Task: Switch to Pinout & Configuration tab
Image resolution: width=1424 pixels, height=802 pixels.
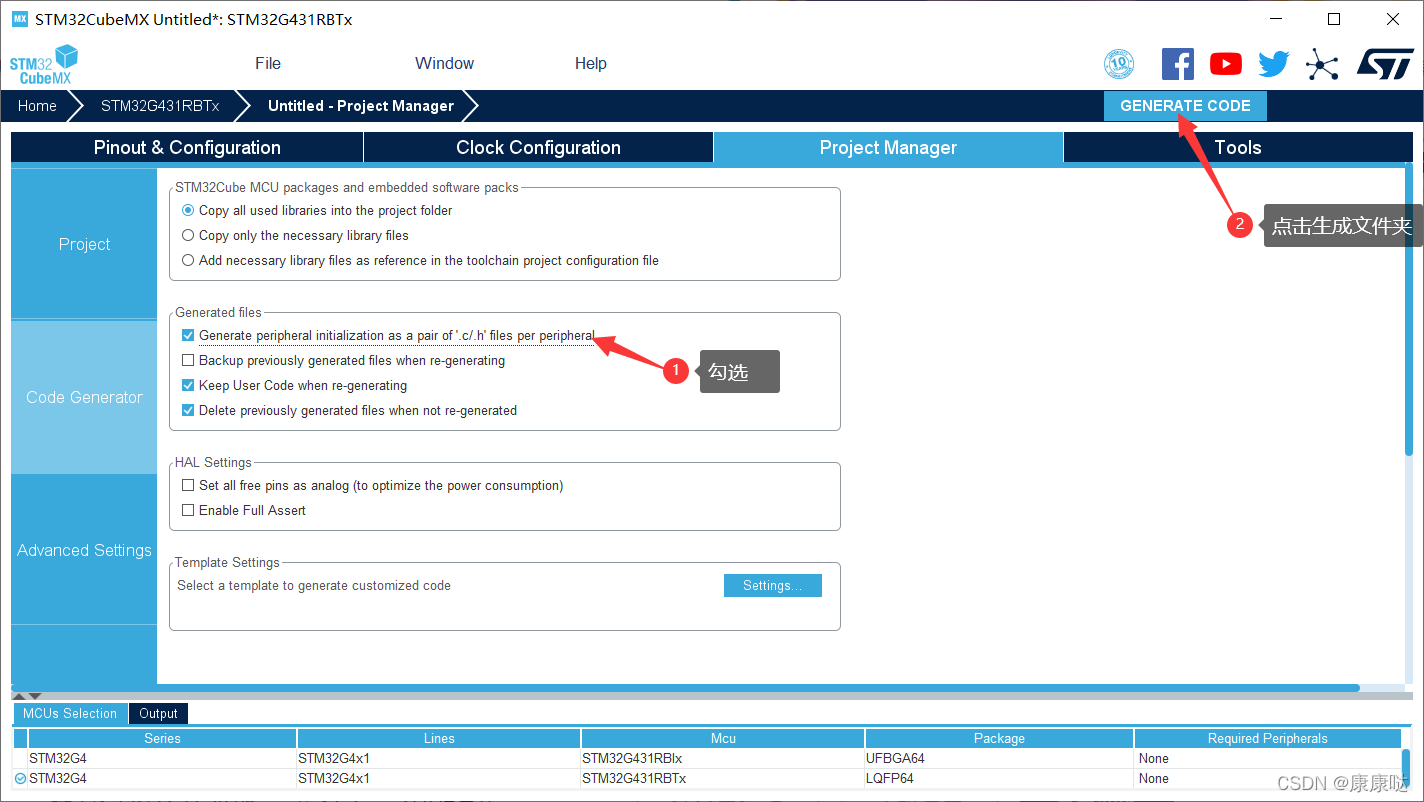Action: pyautogui.click(x=187, y=147)
